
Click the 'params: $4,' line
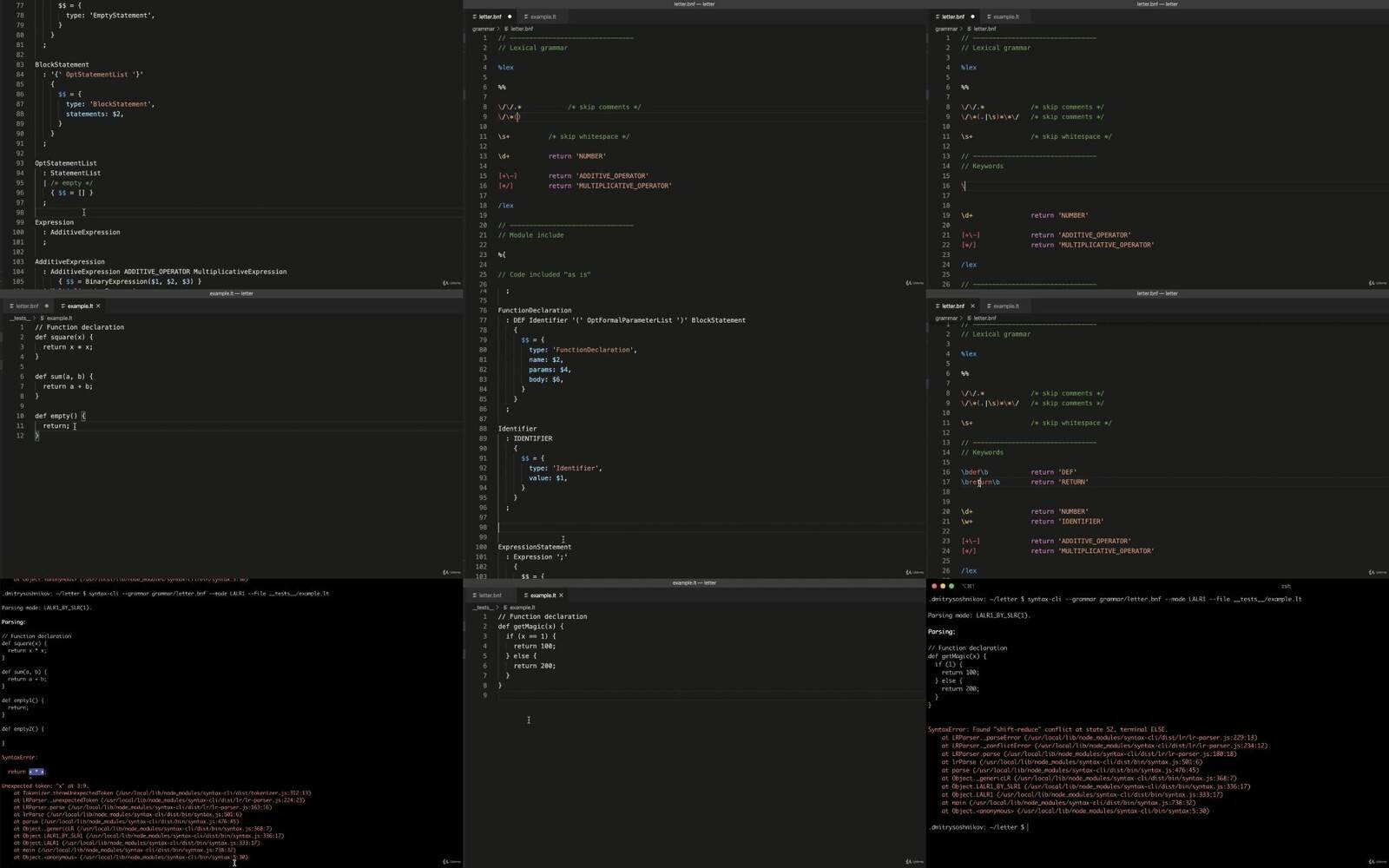coord(550,370)
